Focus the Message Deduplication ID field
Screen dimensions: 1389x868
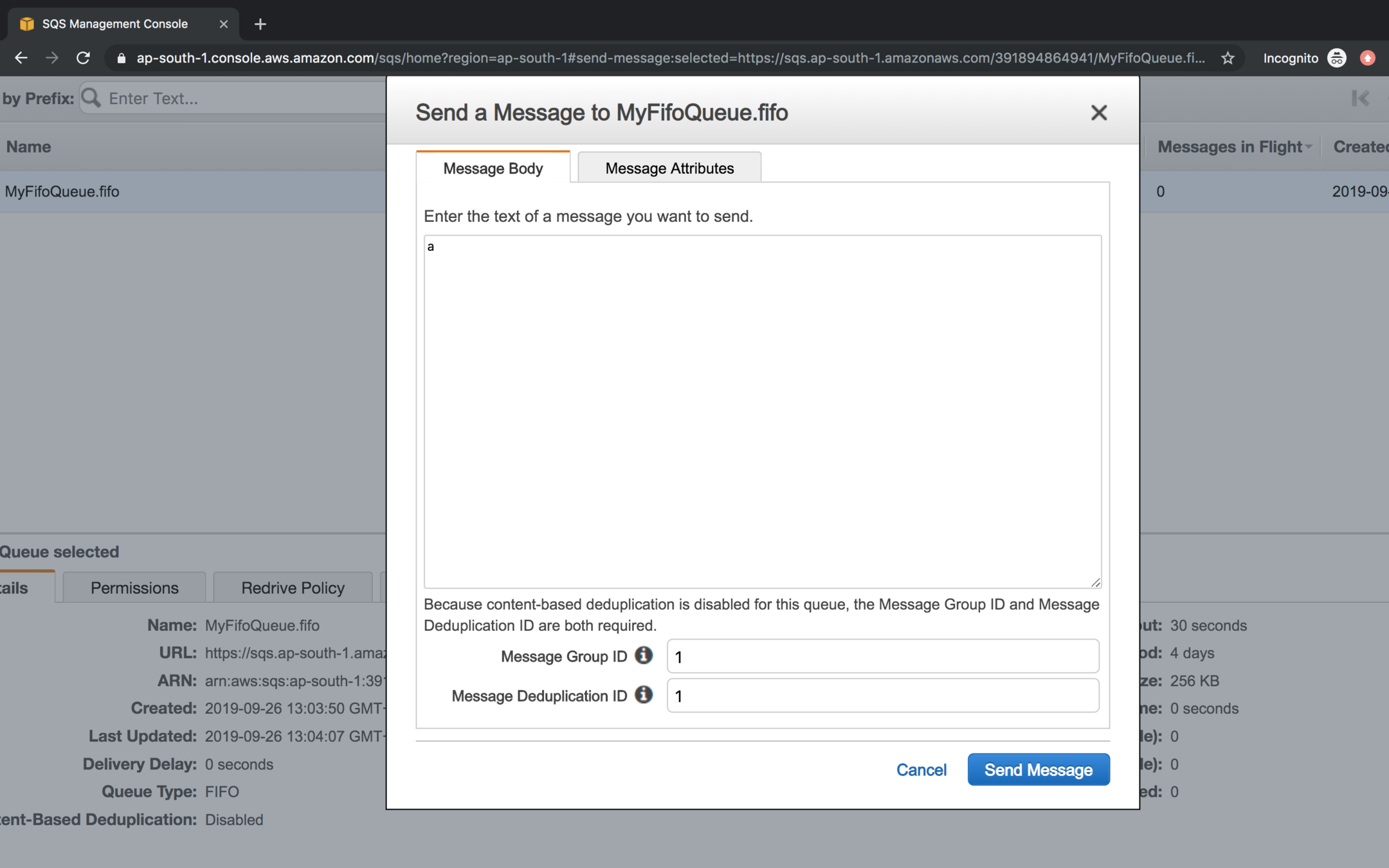(x=882, y=696)
